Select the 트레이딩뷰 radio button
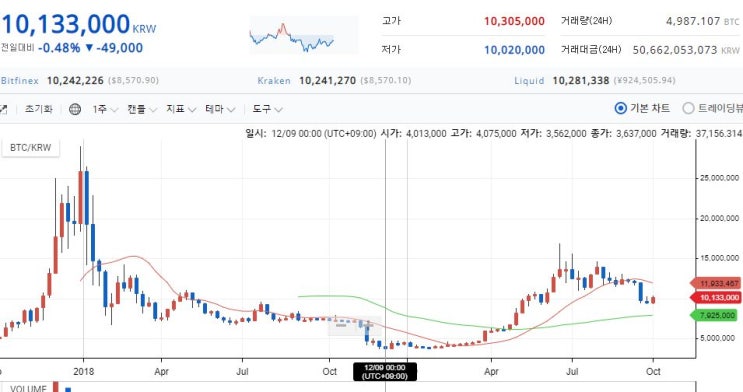The image size is (743, 392). click(x=688, y=109)
